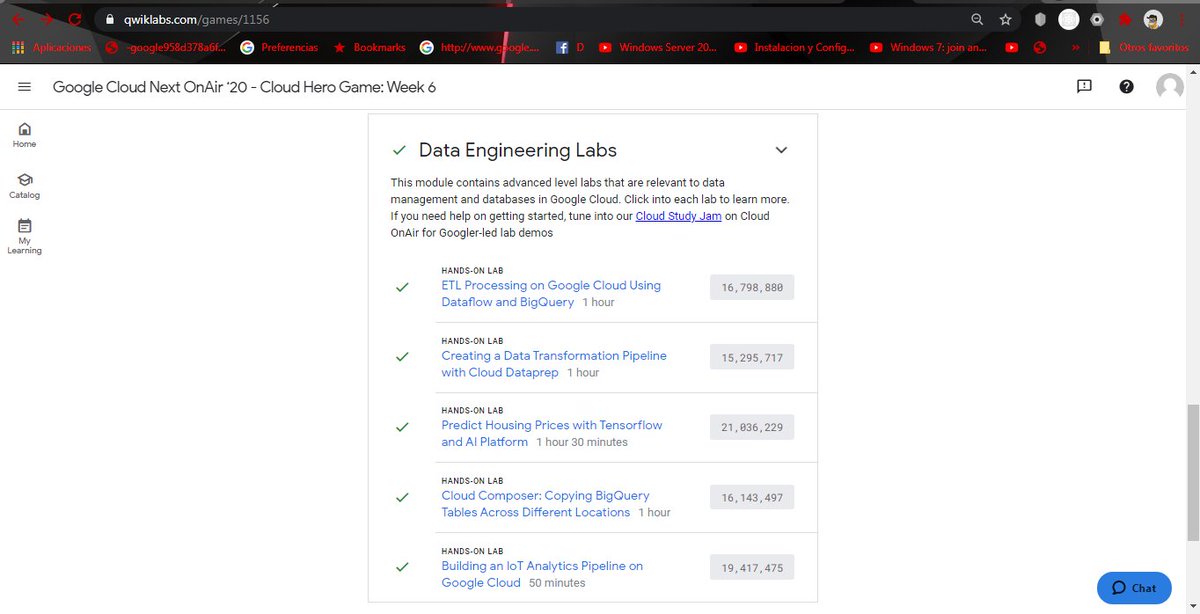Click the green check next to Predict Housing Prices

(403, 427)
